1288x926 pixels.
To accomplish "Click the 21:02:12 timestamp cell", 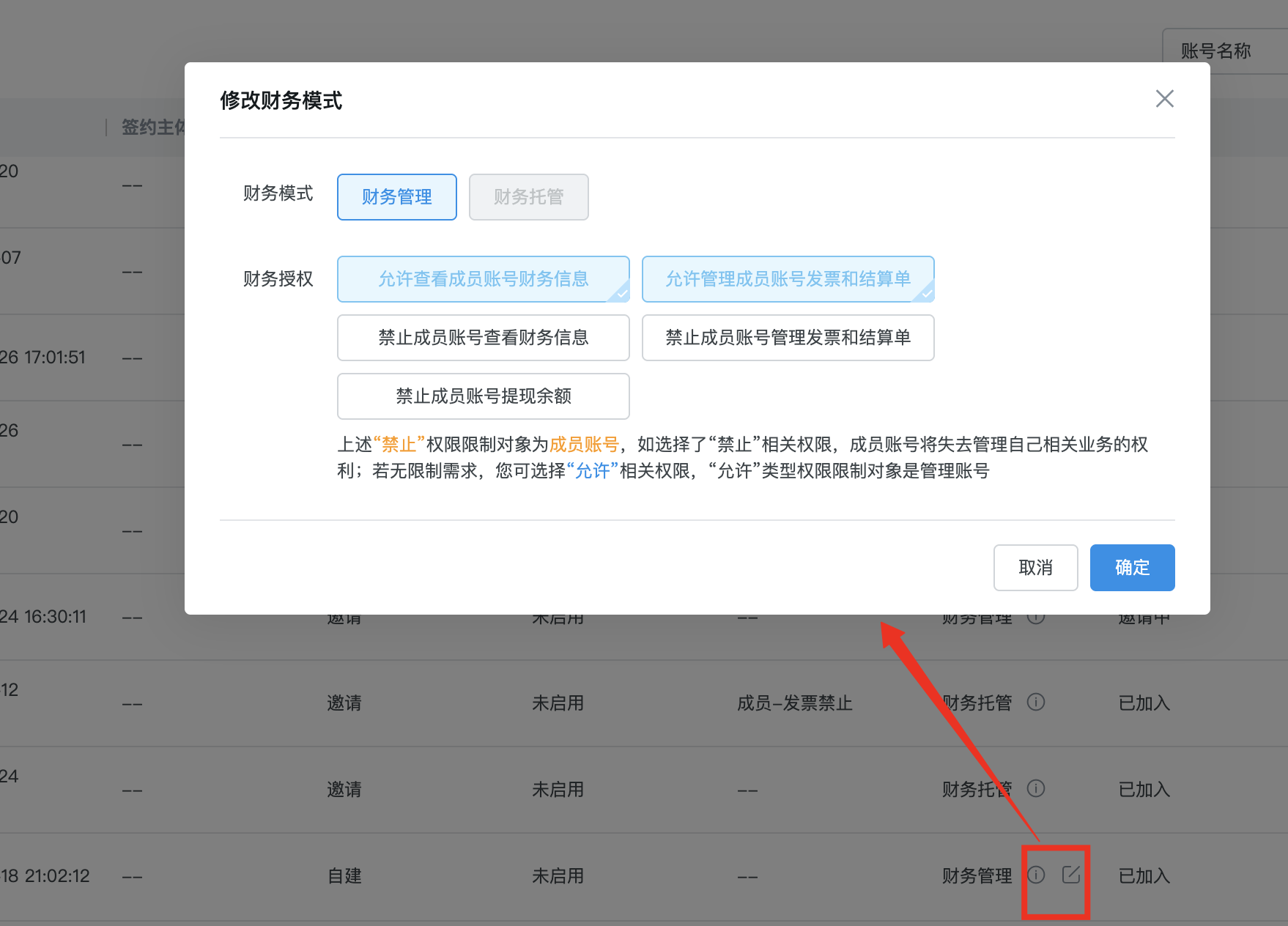I will pos(45,876).
